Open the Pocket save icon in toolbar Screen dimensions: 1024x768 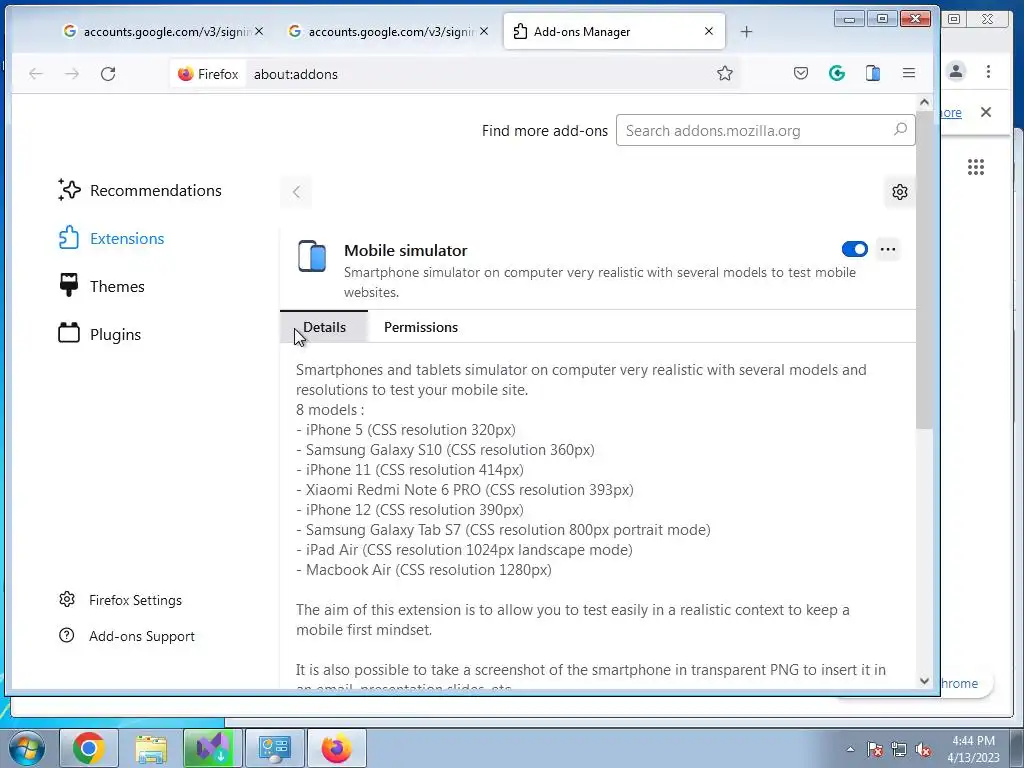pos(801,73)
